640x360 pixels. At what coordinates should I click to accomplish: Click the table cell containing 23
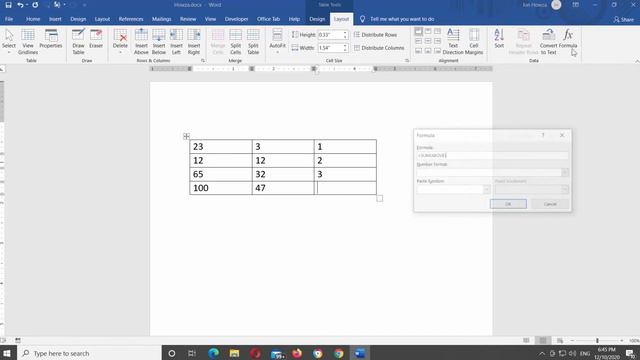pos(221,147)
